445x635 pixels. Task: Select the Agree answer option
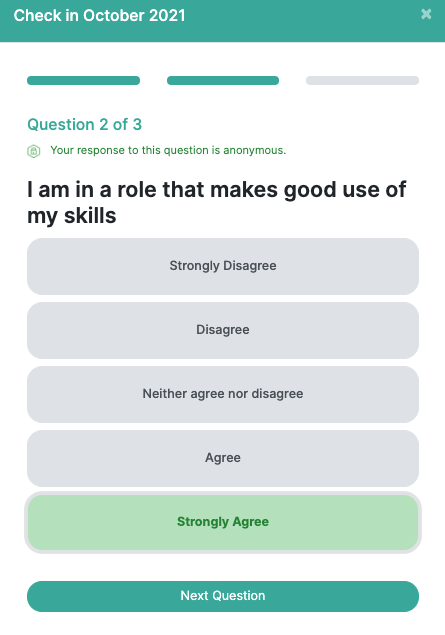223,458
